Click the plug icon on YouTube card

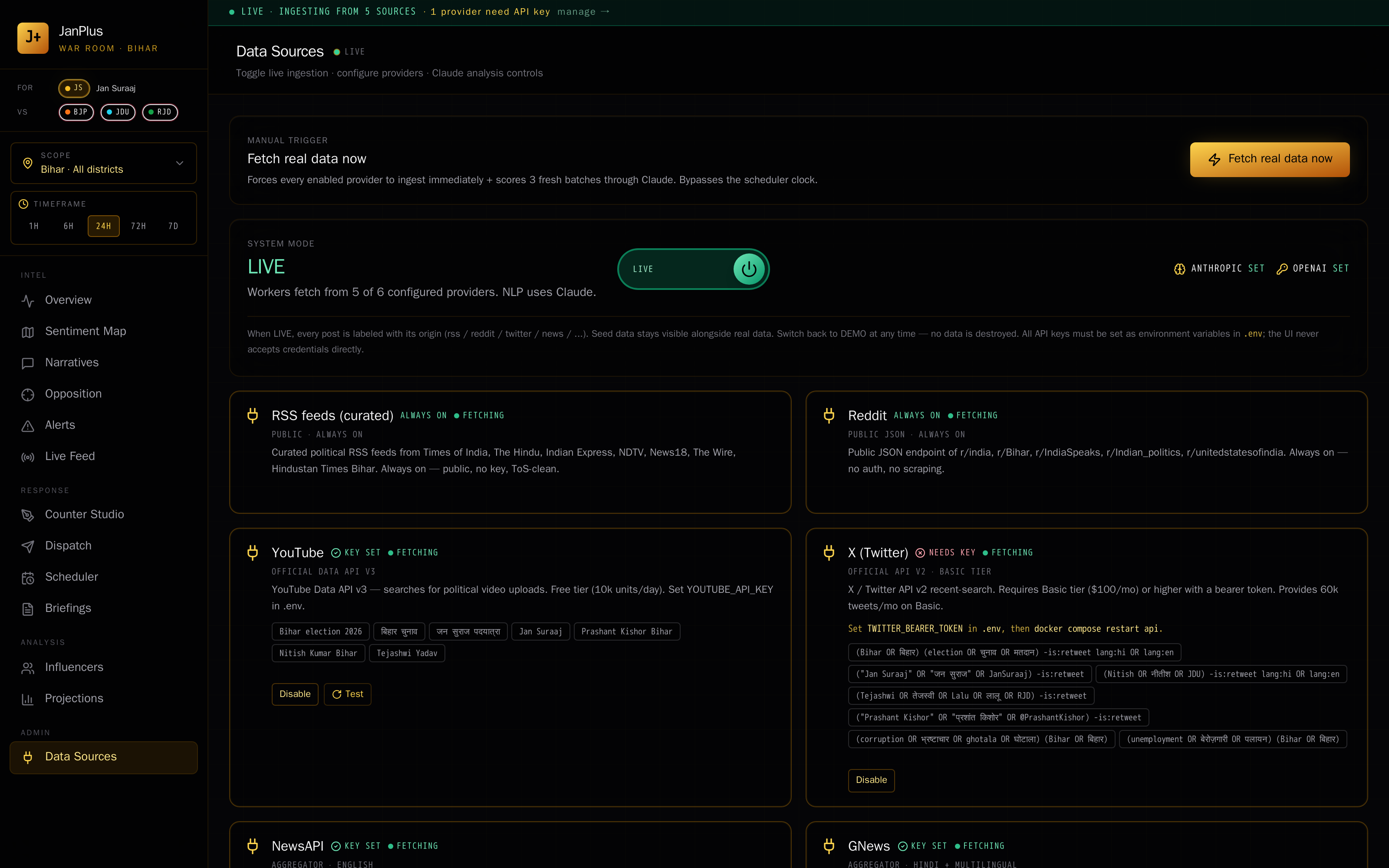pos(253,553)
